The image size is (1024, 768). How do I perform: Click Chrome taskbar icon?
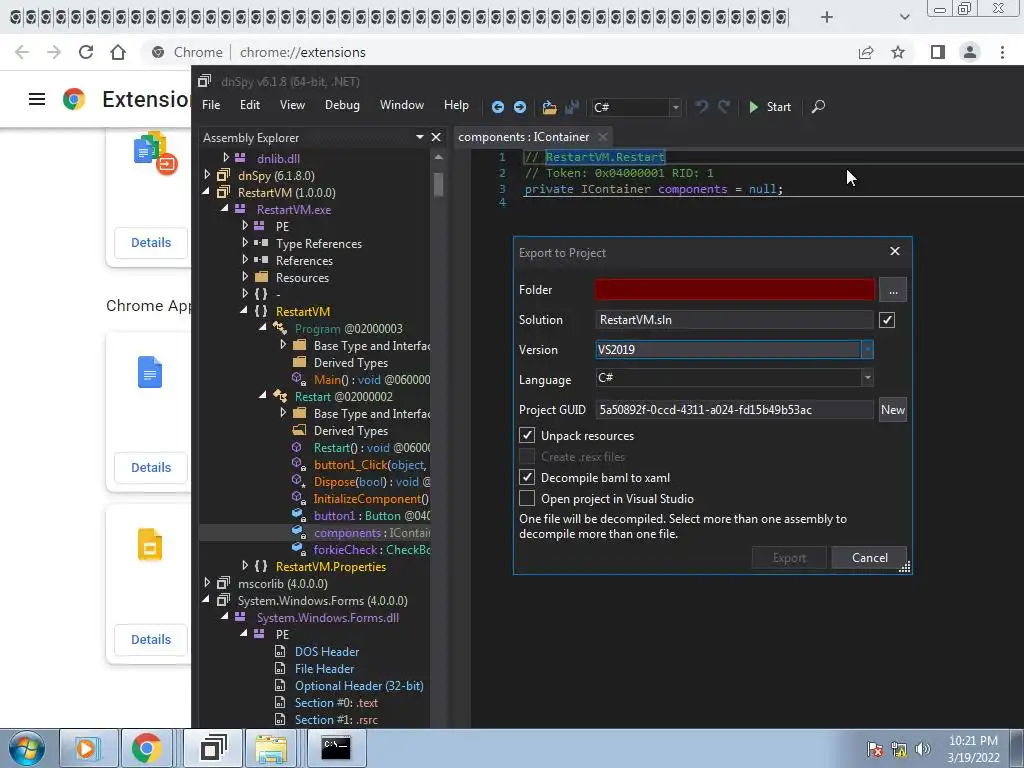click(146, 748)
